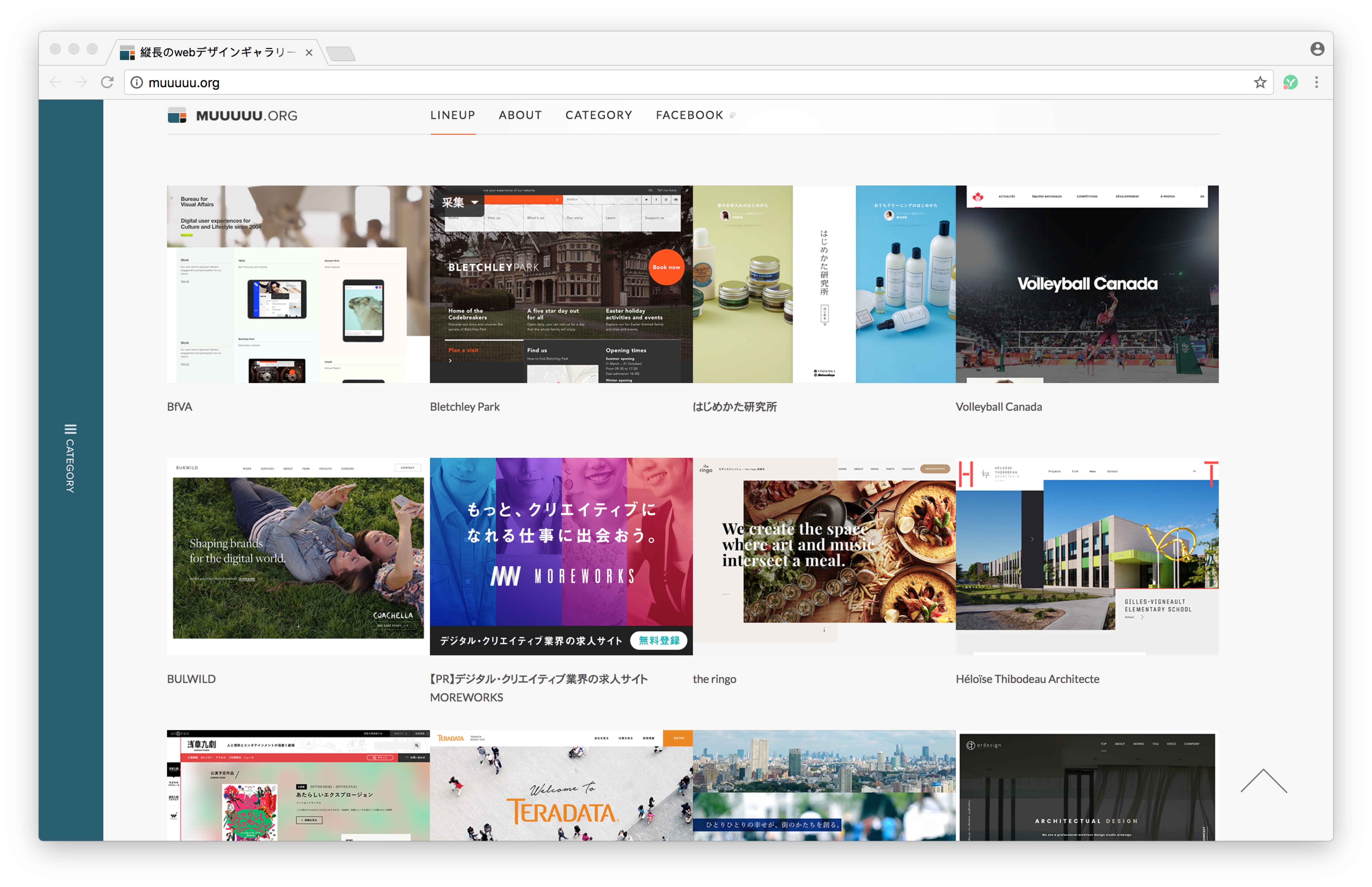Click the MUUUUU.ORG logo
This screenshot has height=887, width=1372.
233,115
